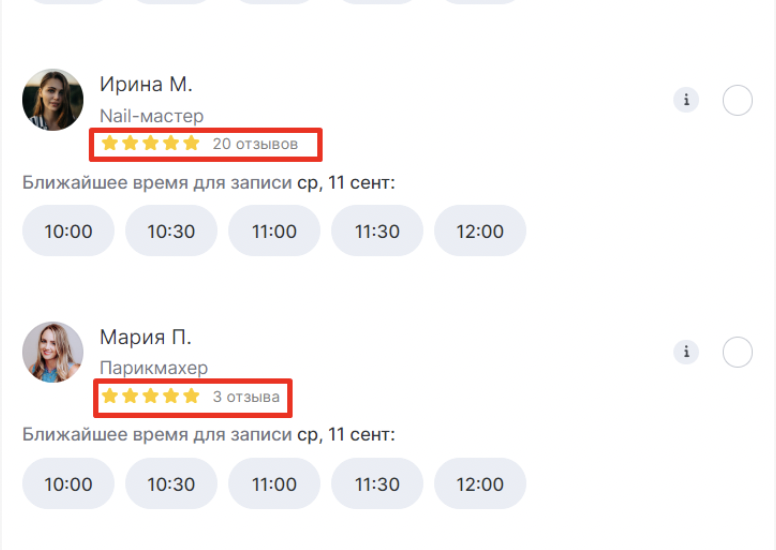Choose 10:00 slot for Мария П.
The height and width of the screenshot is (550, 776).
pyautogui.click(x=68, y=484)
